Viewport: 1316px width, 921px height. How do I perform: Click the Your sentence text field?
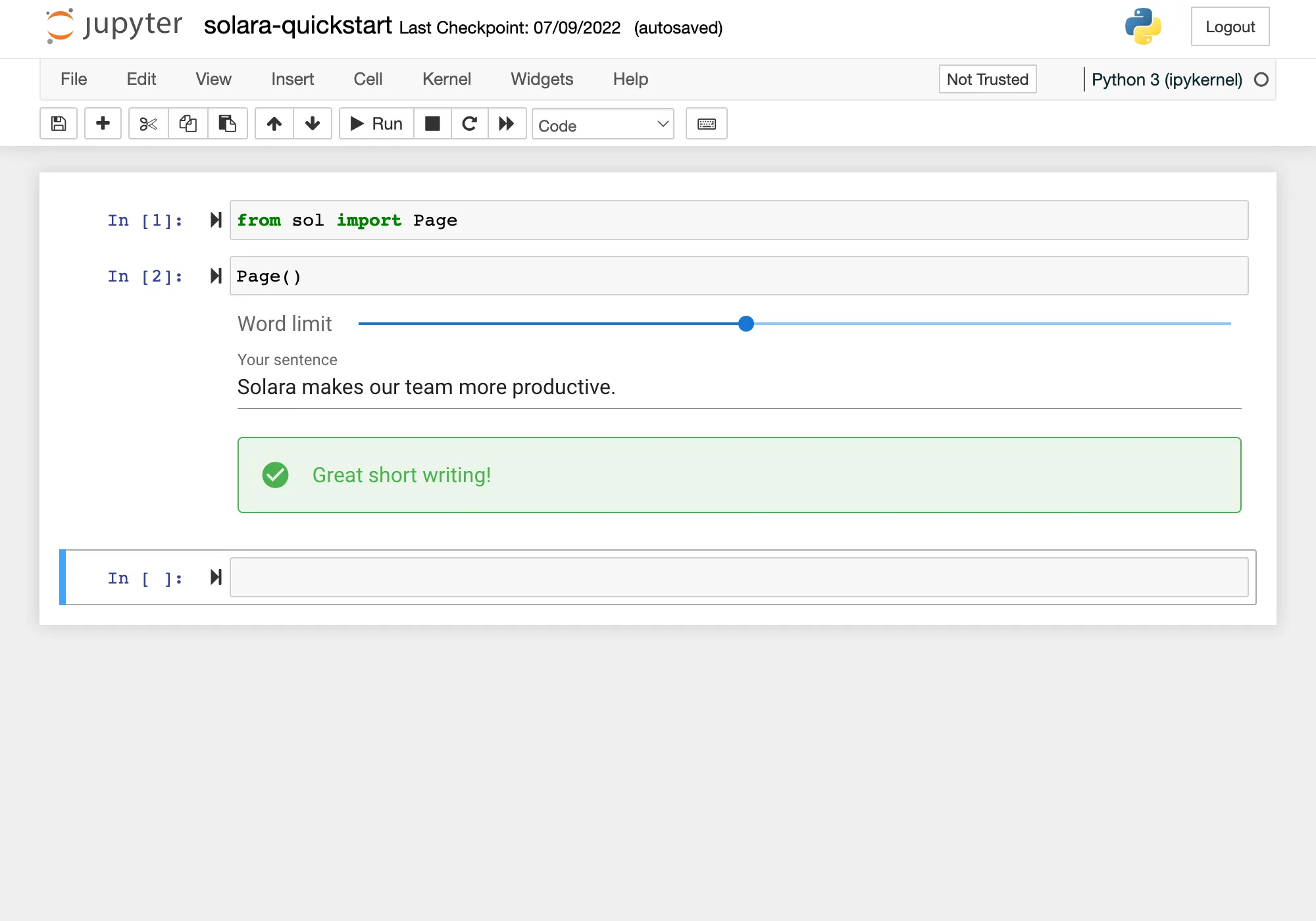pos(738,387)
